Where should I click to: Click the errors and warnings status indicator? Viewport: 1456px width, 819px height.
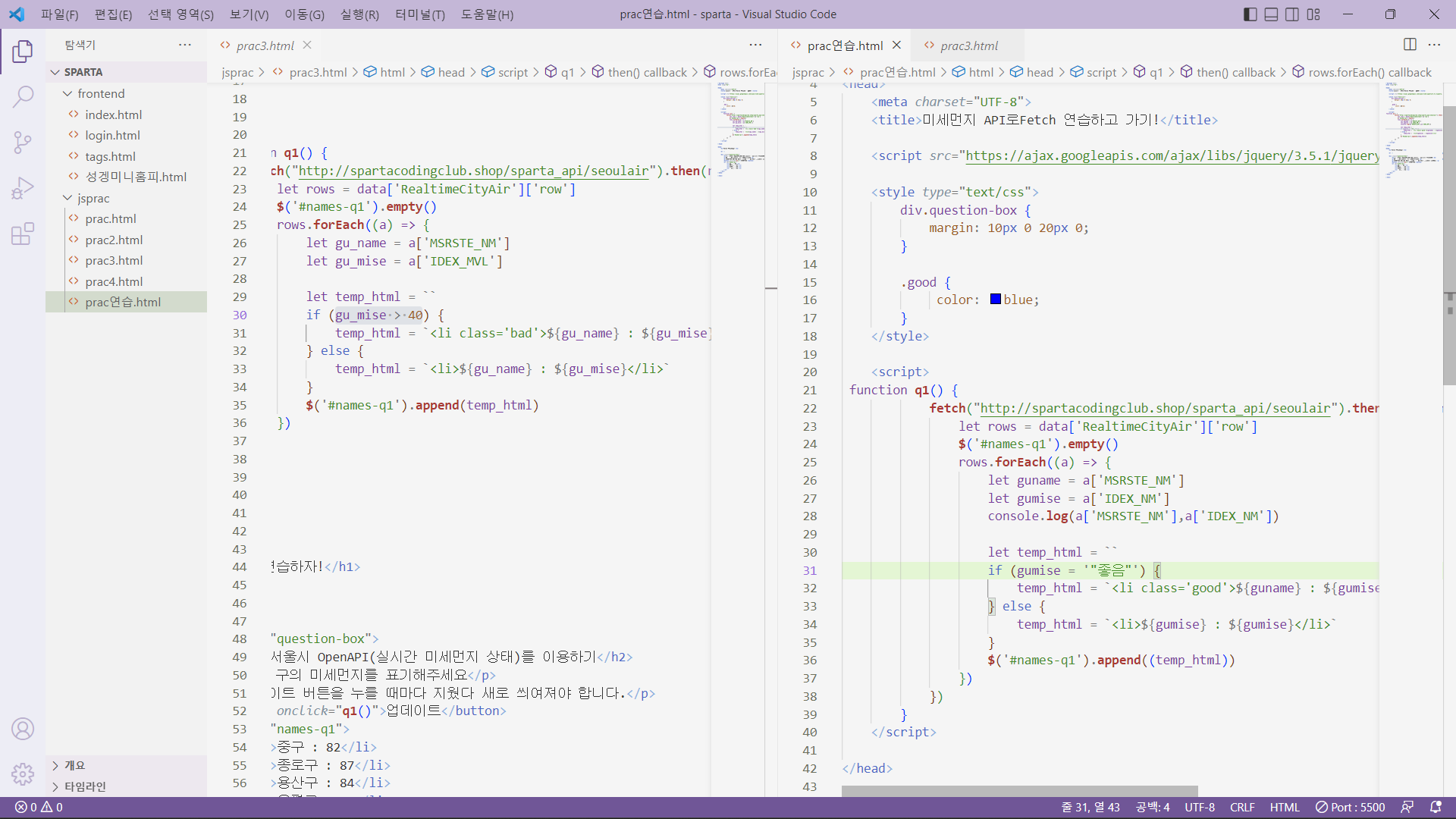[39, 808]
